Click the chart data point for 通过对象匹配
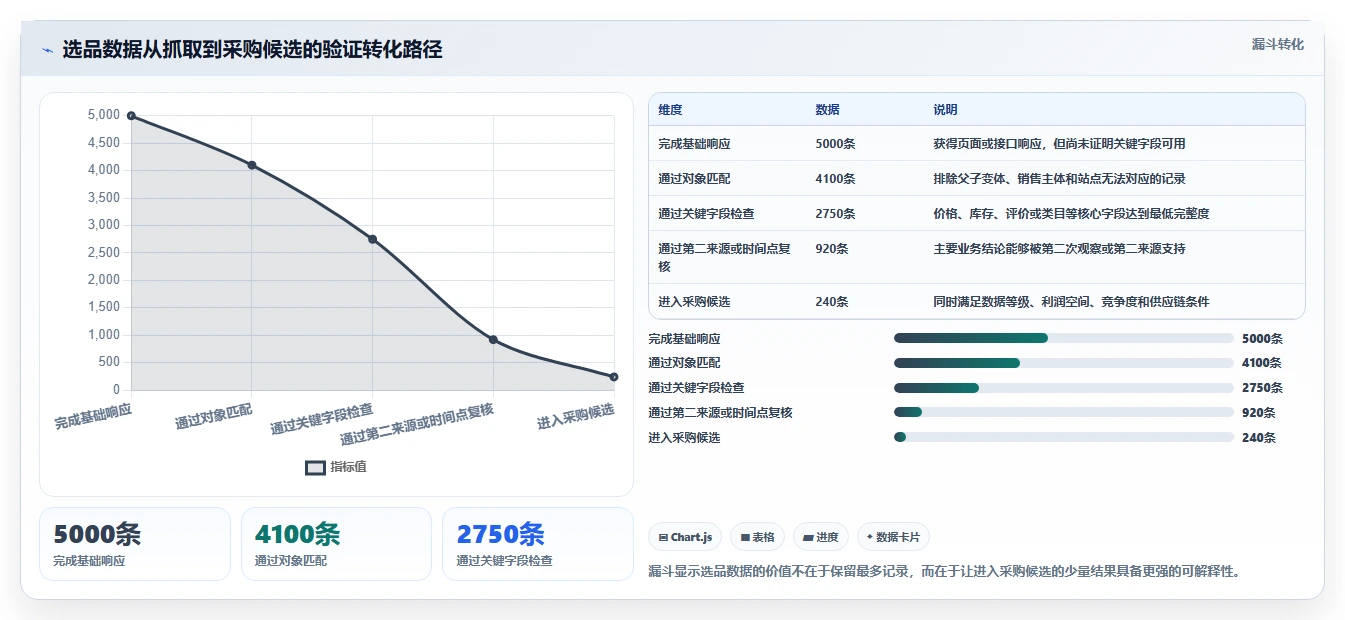This screenshot has height=620, width=1345. coord(252,165)
